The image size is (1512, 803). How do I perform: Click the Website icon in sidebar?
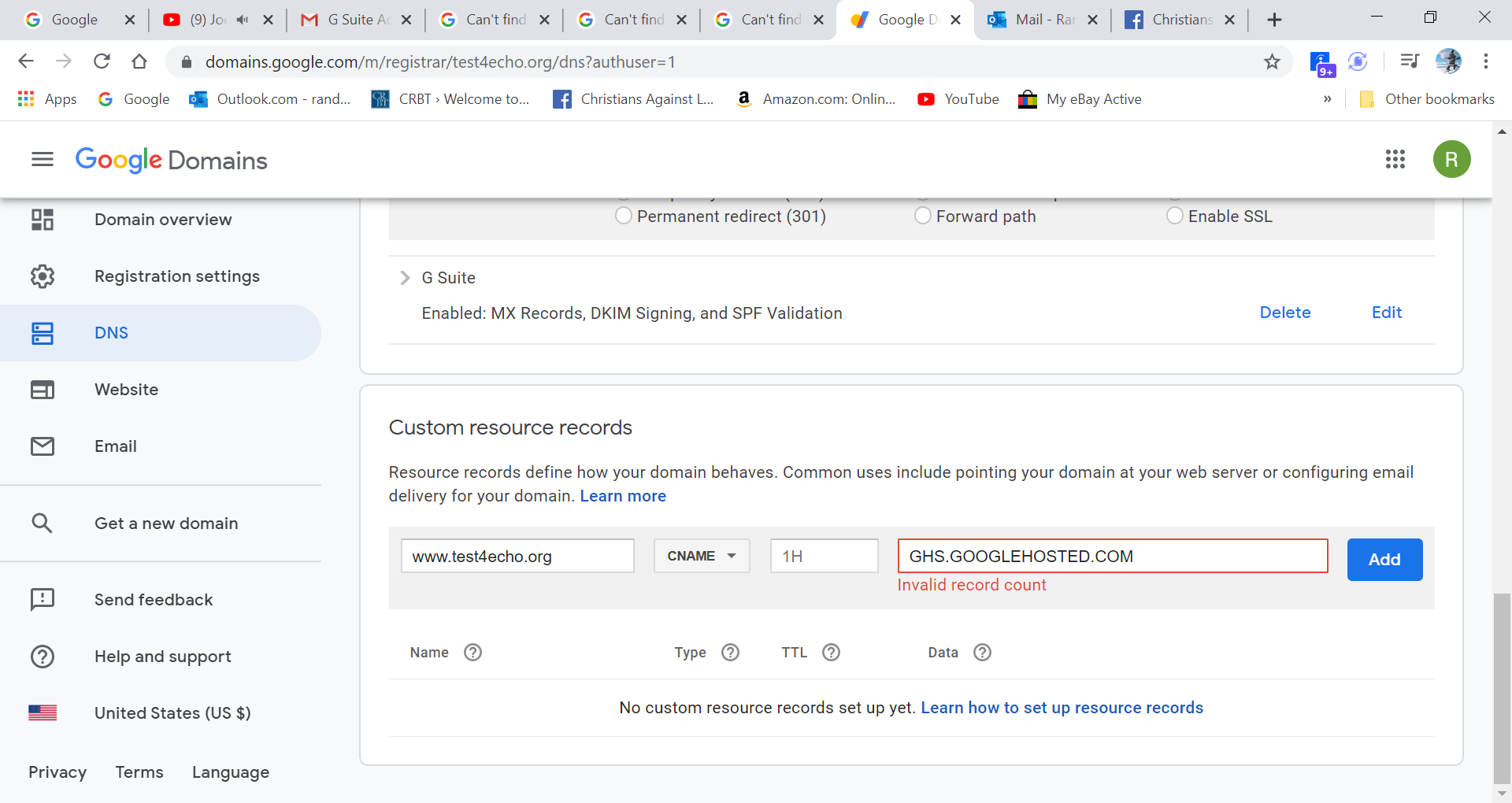coord(43,390)
